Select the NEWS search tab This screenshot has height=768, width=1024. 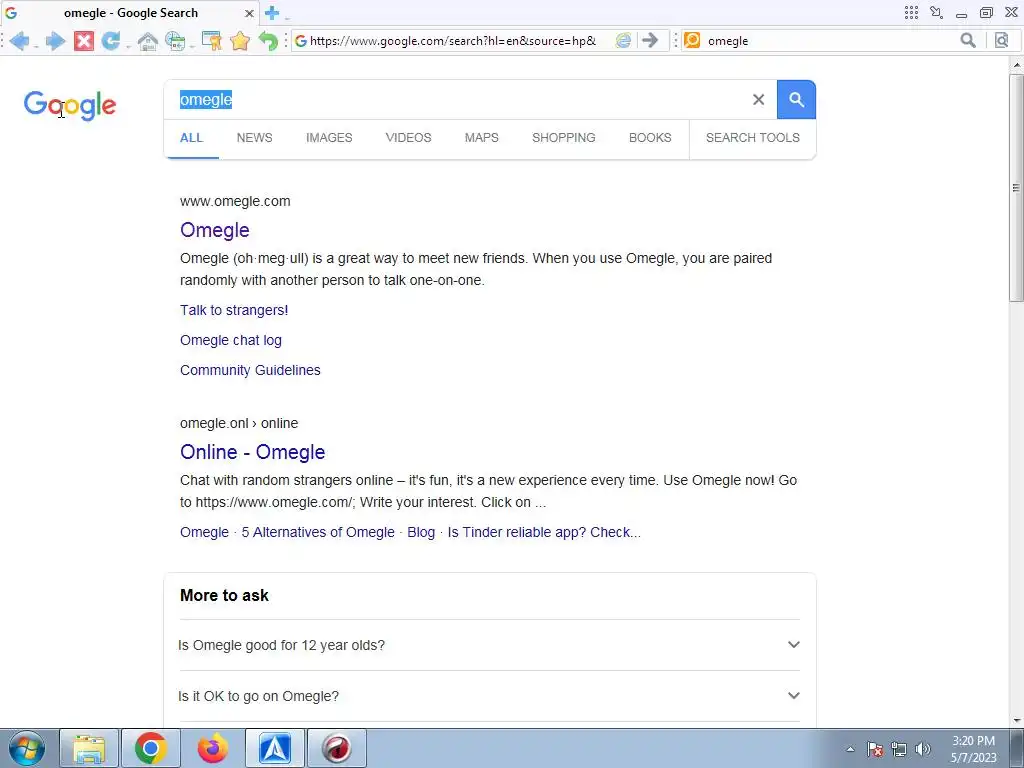[x=254, y=138]
